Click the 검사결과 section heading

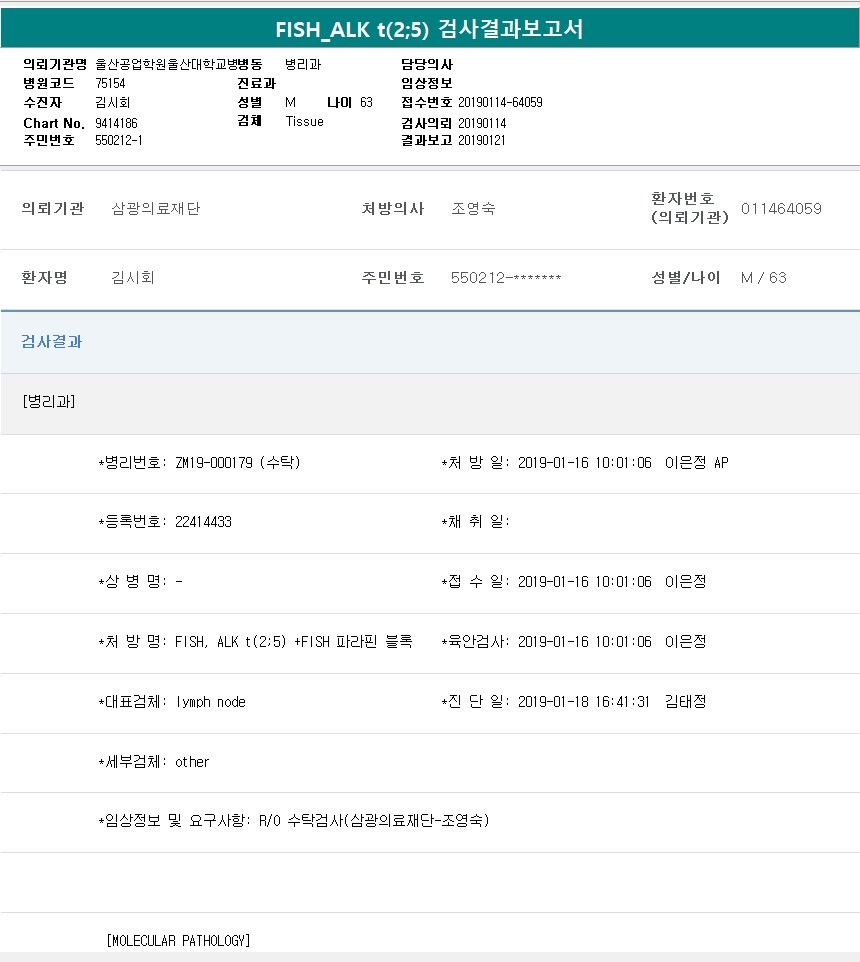click(52, 341)
